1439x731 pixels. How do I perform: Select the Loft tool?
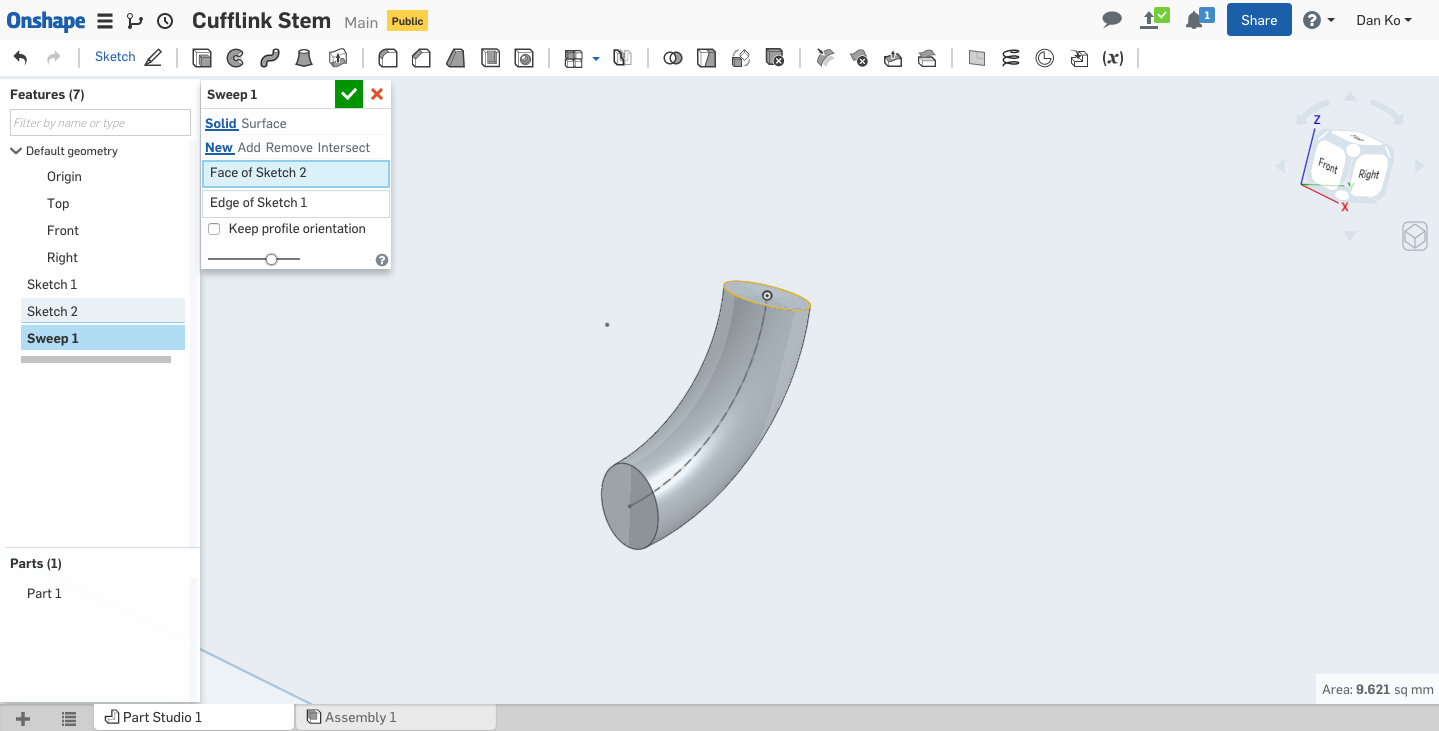[304, 58]
